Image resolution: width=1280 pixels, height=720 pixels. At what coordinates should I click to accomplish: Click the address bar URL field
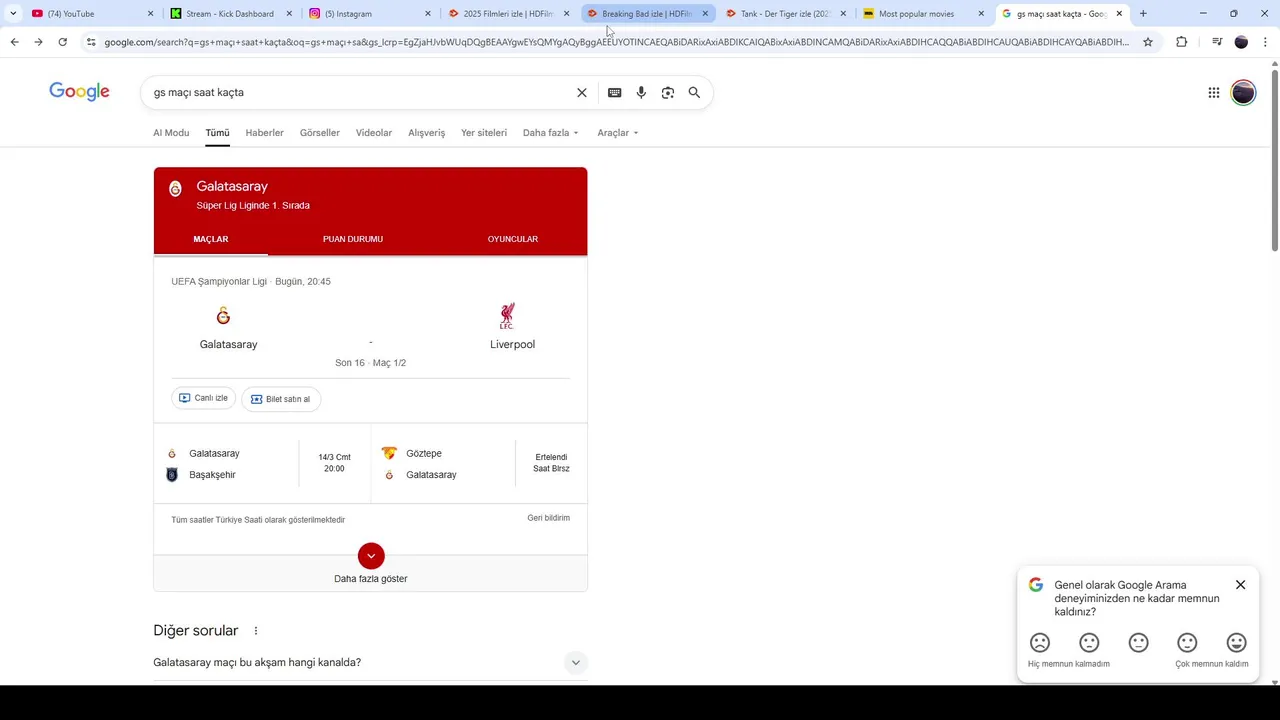tap(616, 42)
